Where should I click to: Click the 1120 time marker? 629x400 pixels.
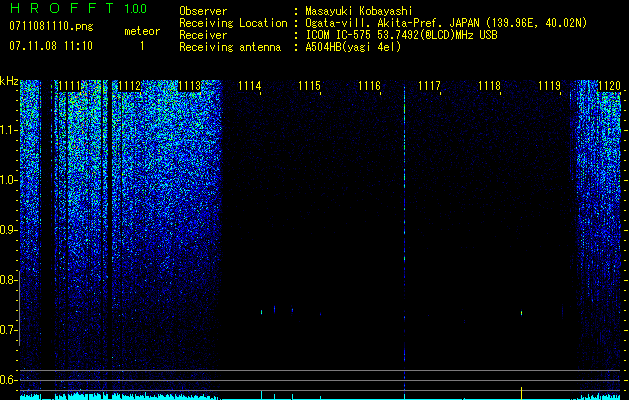pyautogui.click(x=609, y=86)
